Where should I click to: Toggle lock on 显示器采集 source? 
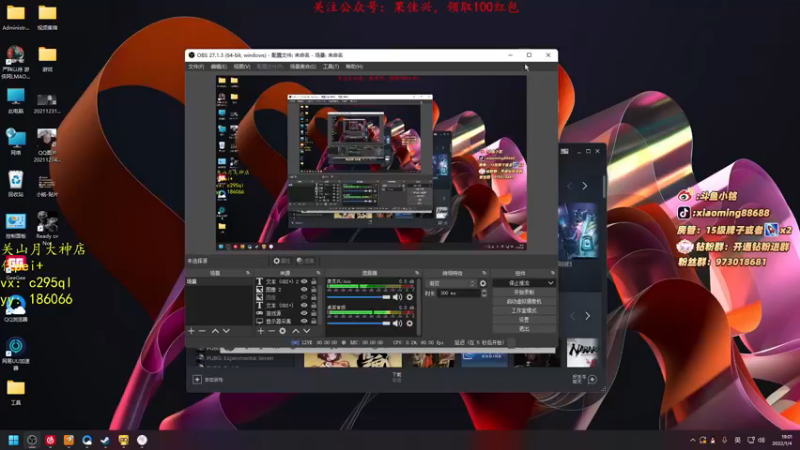[x=314, y=321]
